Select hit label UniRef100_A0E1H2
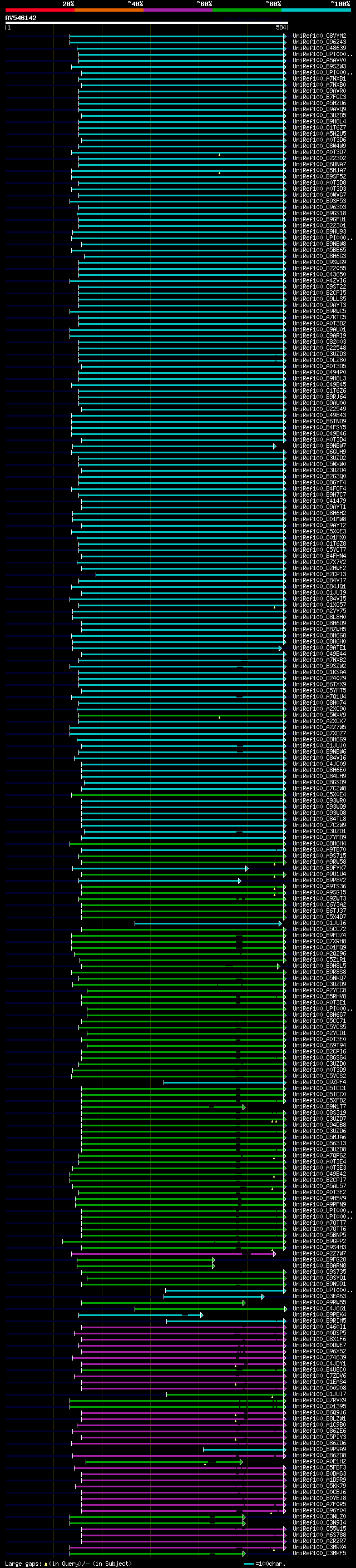 pos(319,1461)
